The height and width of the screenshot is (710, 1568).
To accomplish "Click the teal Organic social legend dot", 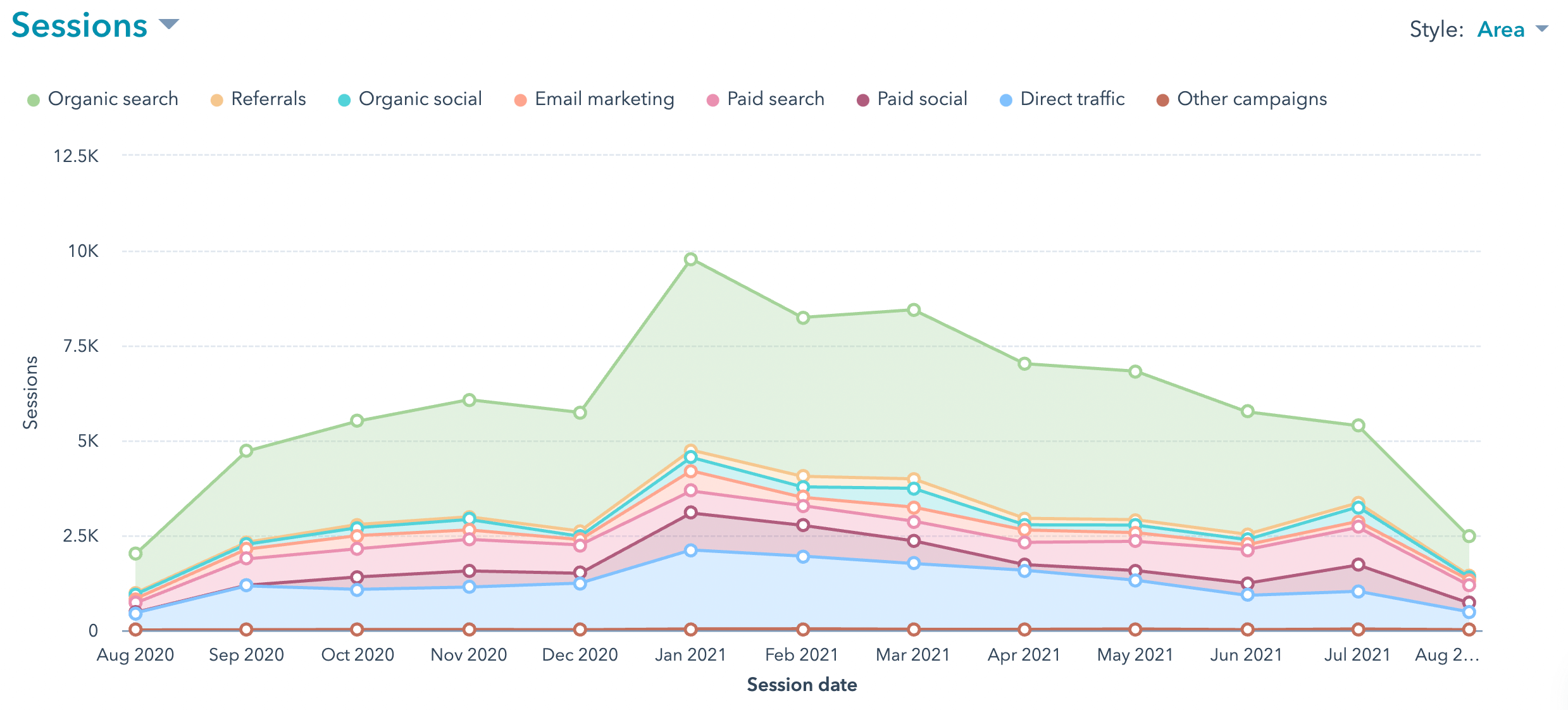I will 344,100.
